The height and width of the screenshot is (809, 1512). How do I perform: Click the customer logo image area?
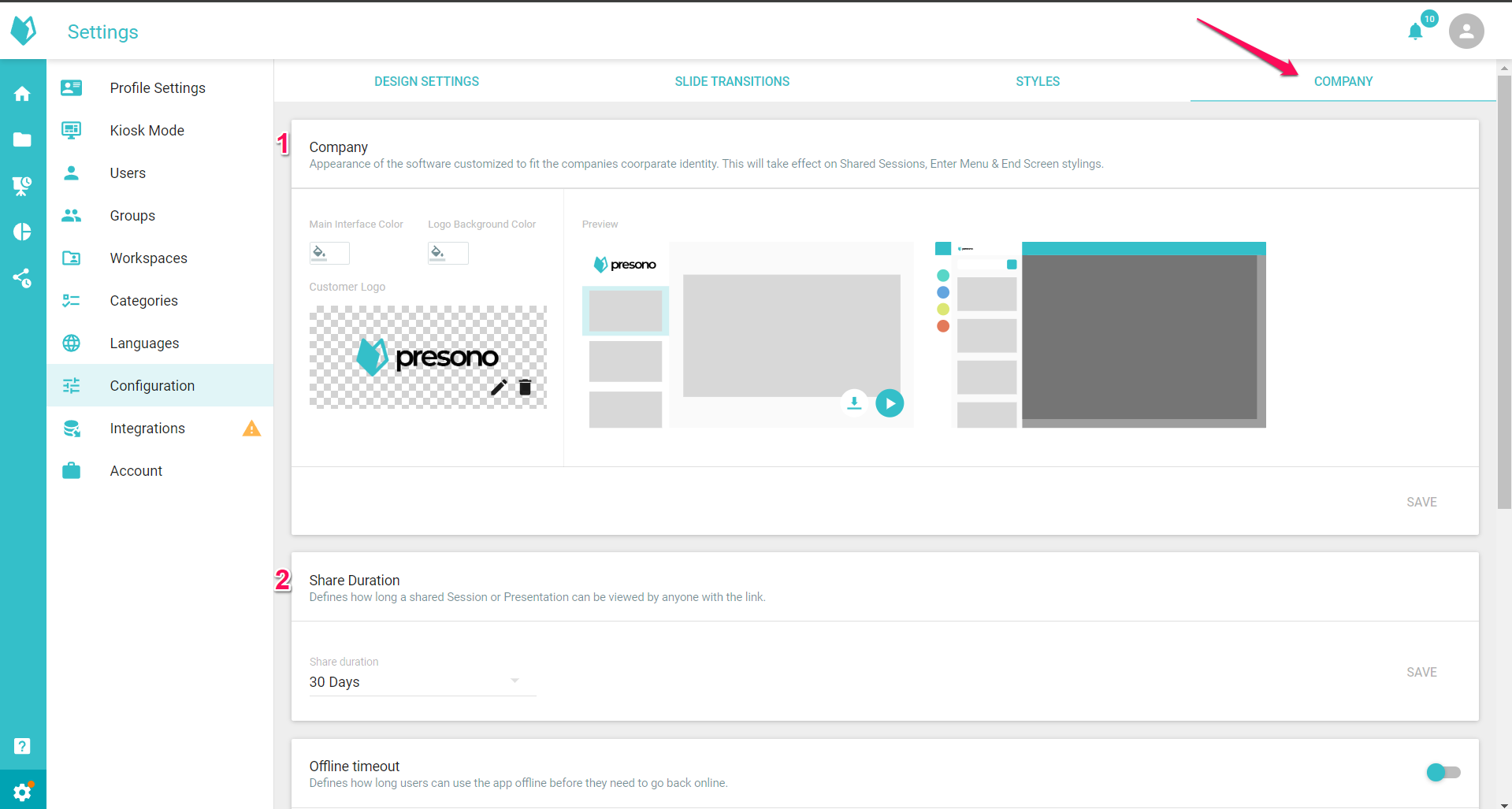click(x=428, y=357)
